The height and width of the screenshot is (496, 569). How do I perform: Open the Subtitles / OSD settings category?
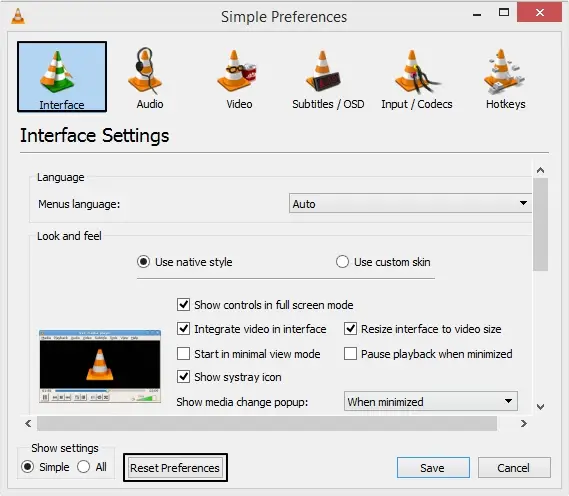[x=328, y=78]
